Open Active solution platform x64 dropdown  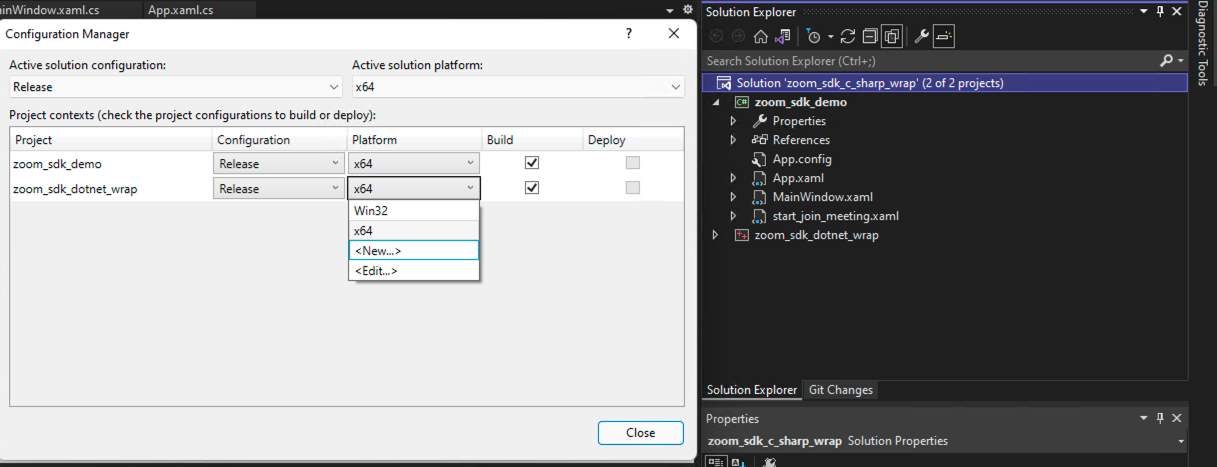tap(518, 87)
